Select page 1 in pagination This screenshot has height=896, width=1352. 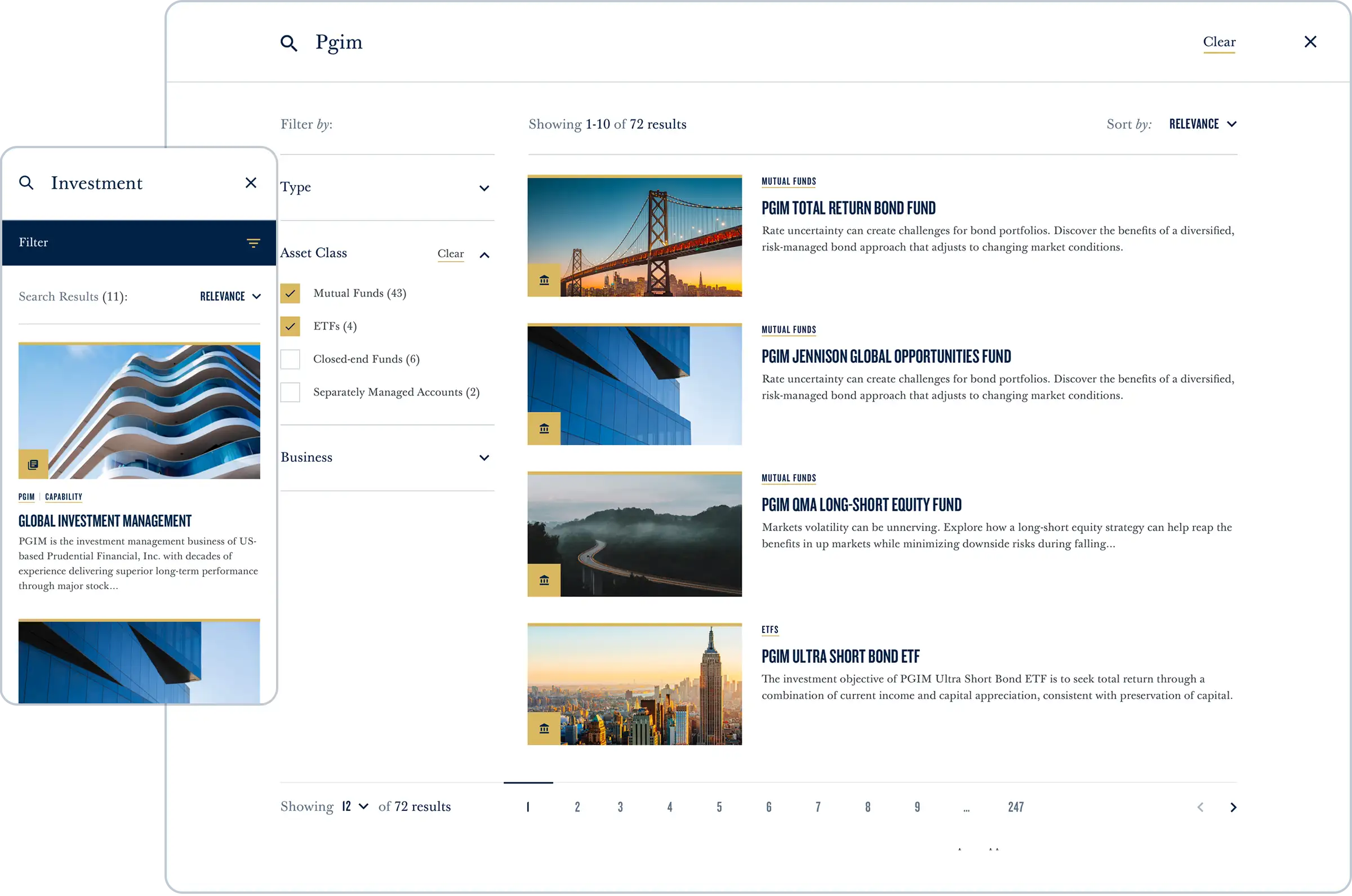pos(528,808)
